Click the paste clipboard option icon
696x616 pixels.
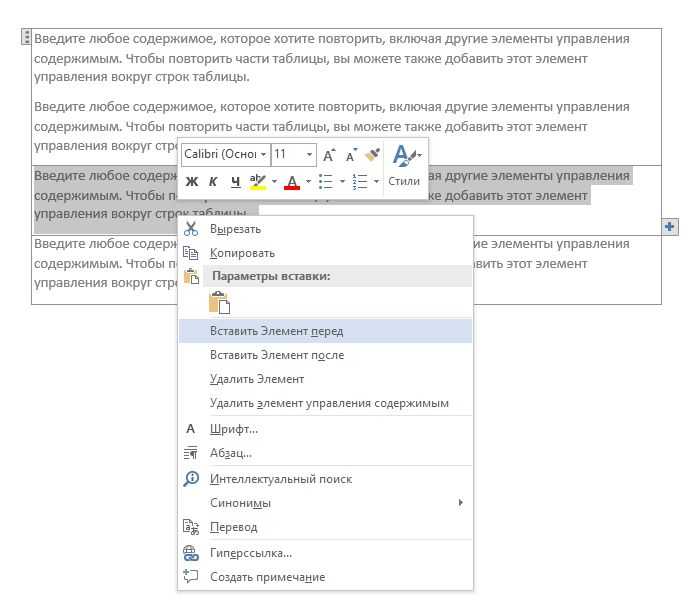(x=219, y=303)
